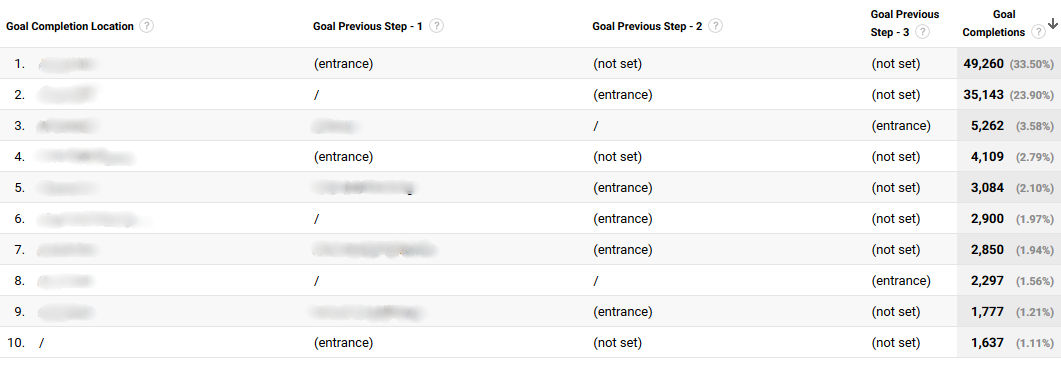Click help icon beside Goal Previous Step - 3

click(922, 32)
